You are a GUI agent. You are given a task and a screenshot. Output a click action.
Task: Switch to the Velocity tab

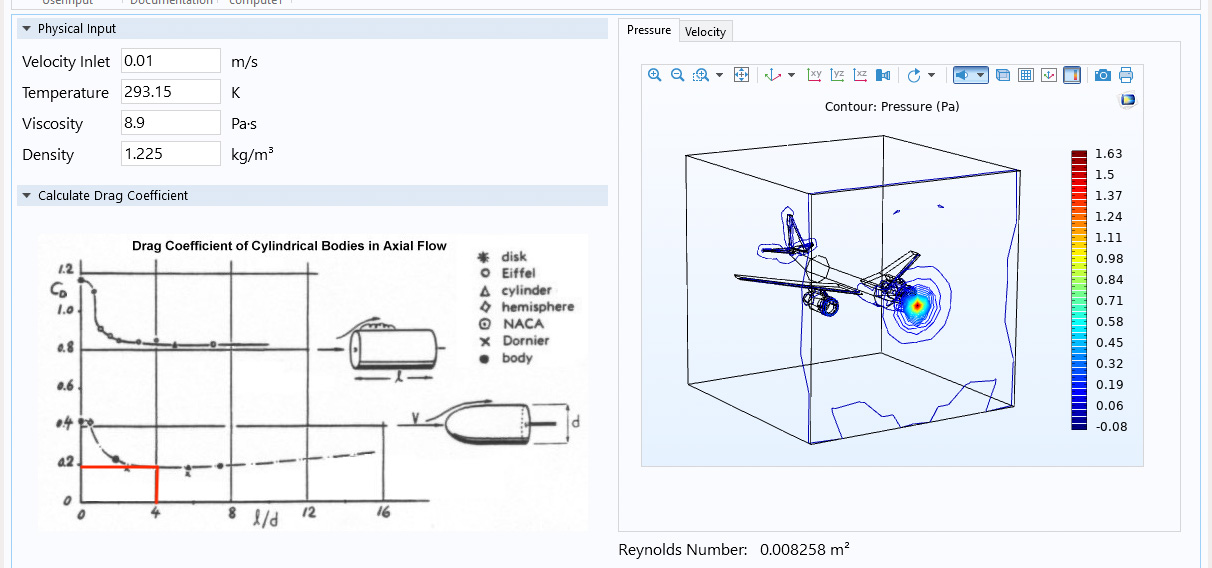pos(706,32)
